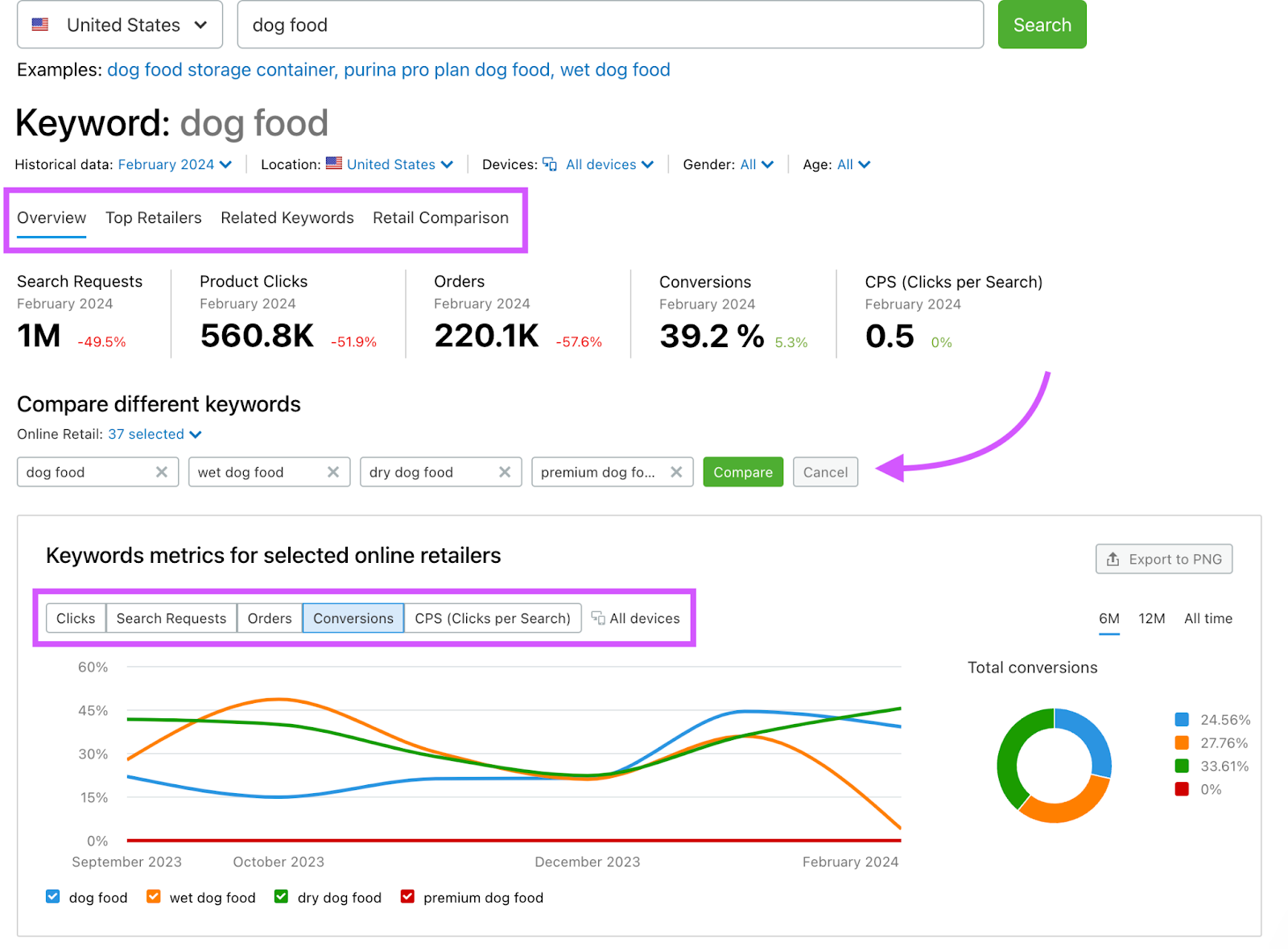
Task: Select the Orders chart metric tab
Action: pos(270,618)
